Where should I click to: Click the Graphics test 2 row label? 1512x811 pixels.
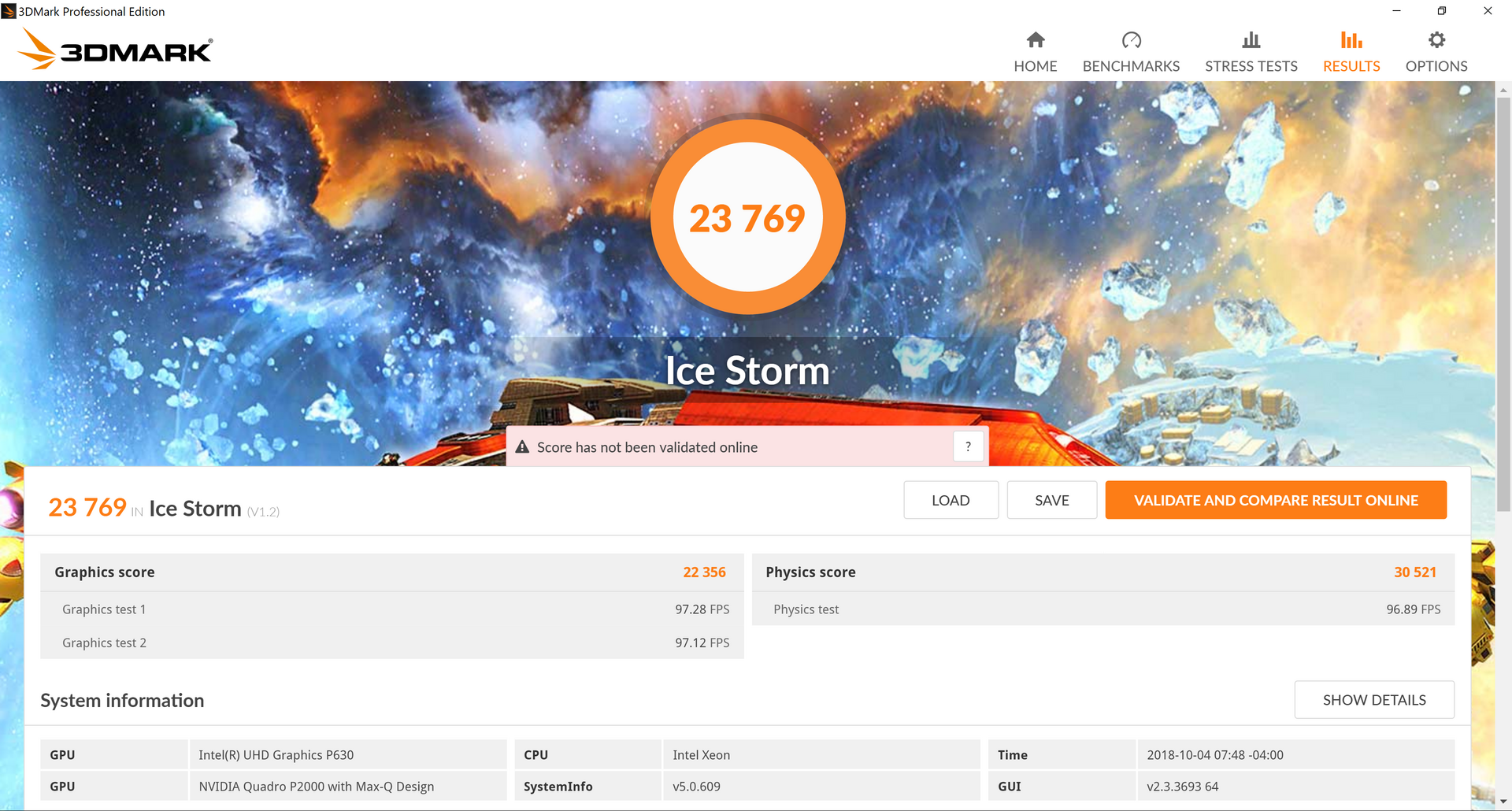click(104, 643)
